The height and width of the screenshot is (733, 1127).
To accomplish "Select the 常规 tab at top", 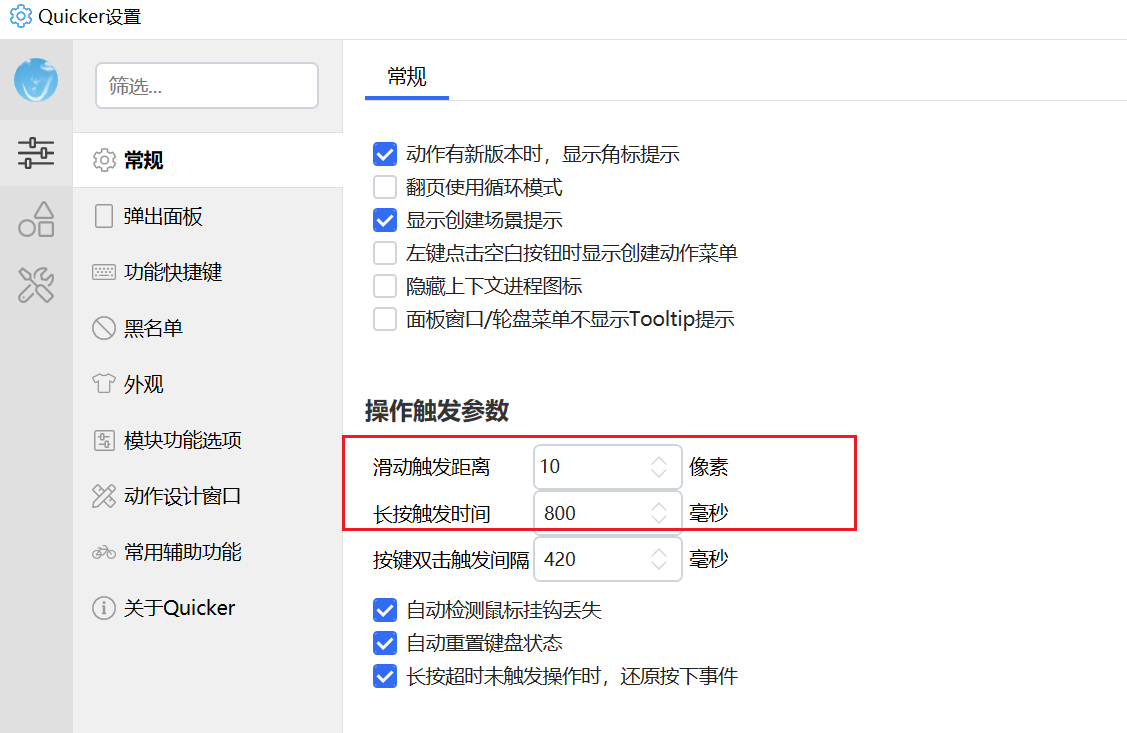I will click(x=407, y=76).
